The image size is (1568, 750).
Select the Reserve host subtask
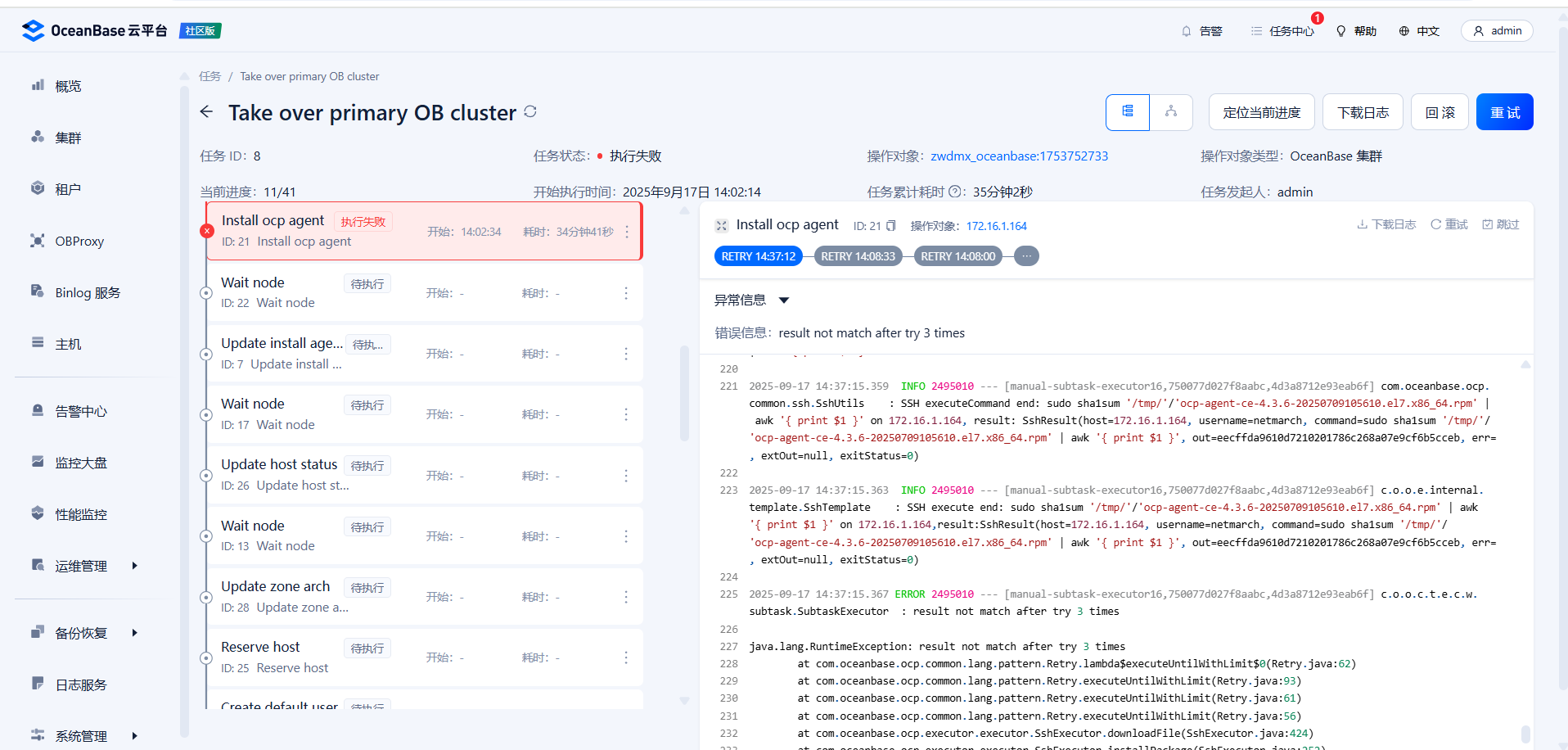(424, 657)
